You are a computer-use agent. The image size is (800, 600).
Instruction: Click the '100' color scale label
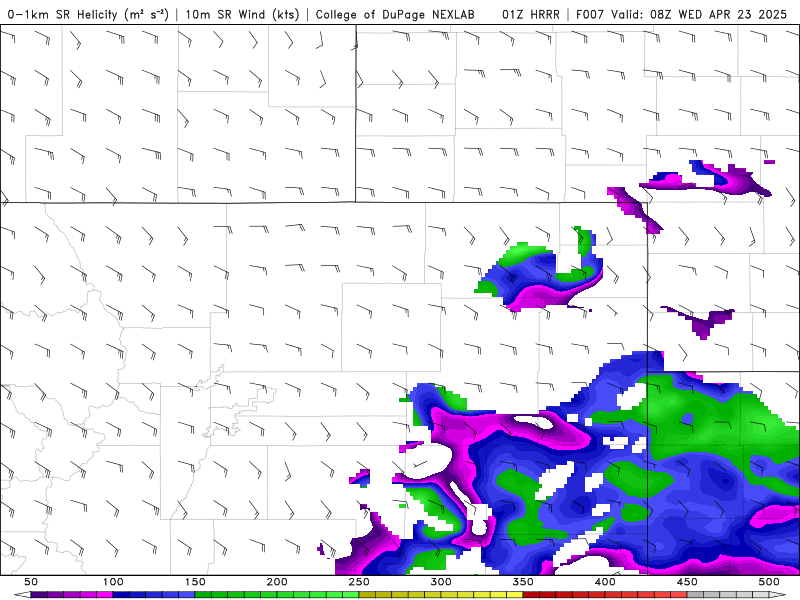(x=113, y=582)
